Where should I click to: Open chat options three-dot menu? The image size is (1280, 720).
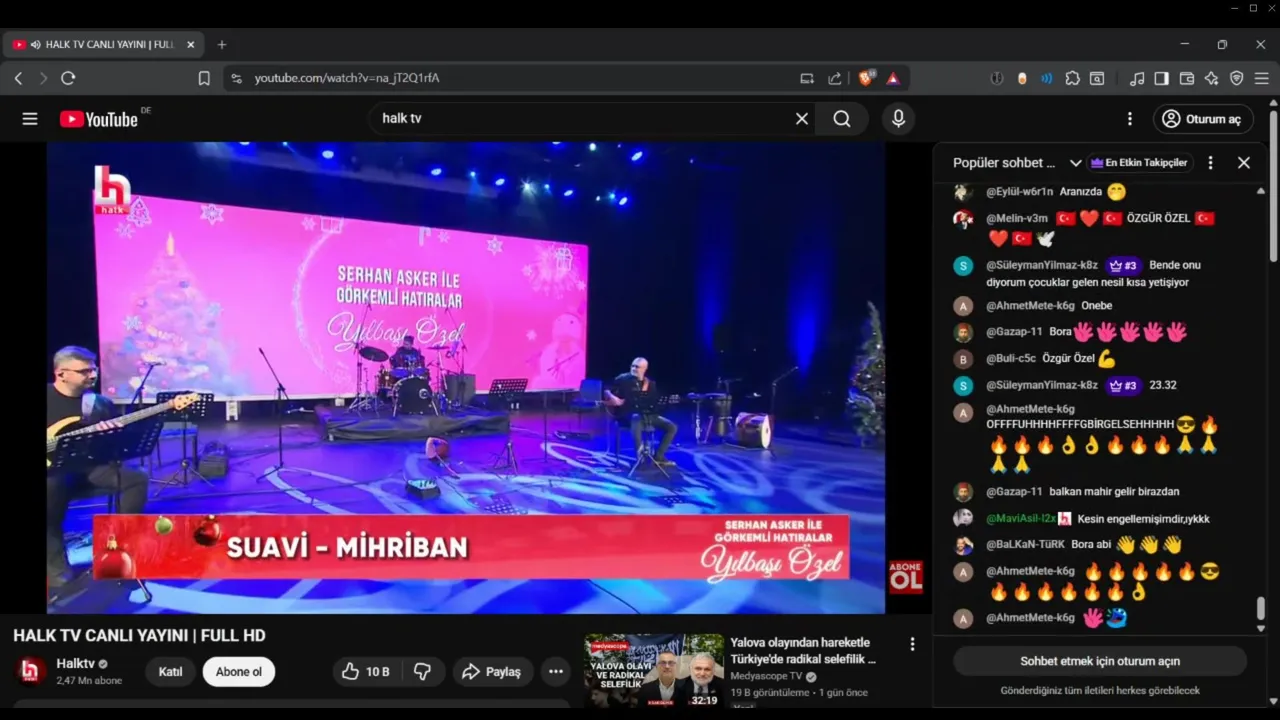1210,163
